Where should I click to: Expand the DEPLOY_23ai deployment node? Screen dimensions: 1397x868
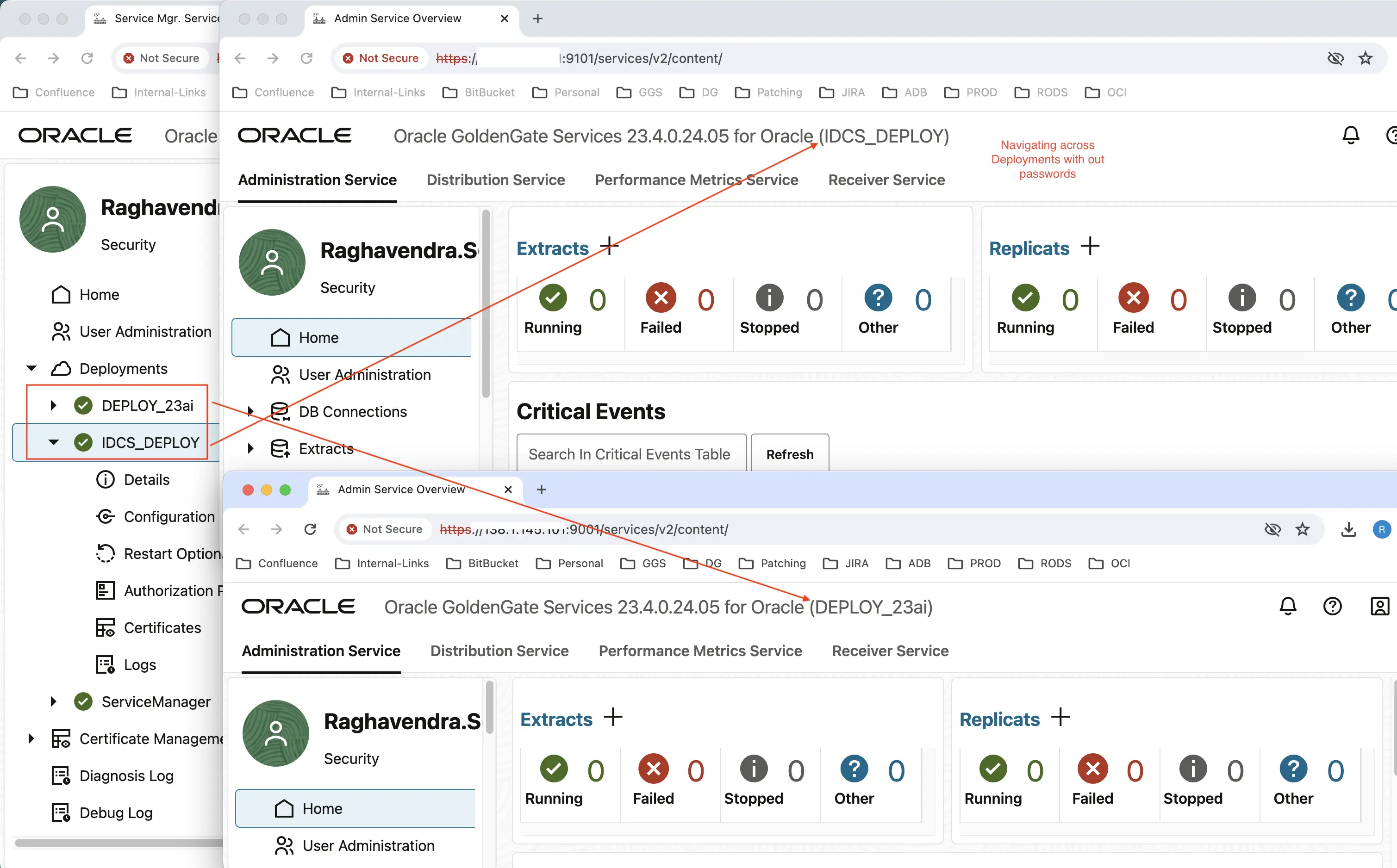click(x=53, y=405)
